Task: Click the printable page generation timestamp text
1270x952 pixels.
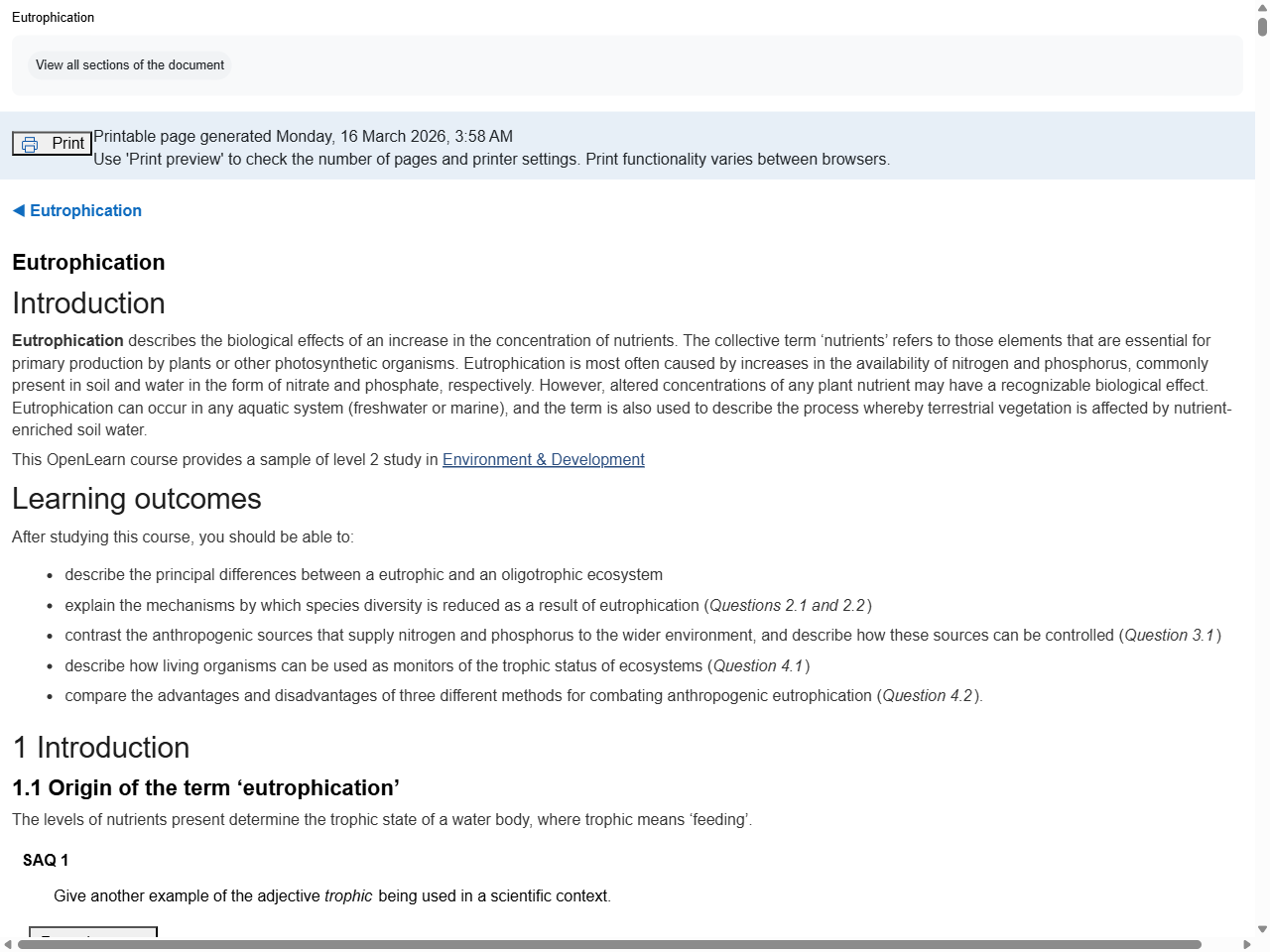Action: pyautogui.click(x=303, y=136)
